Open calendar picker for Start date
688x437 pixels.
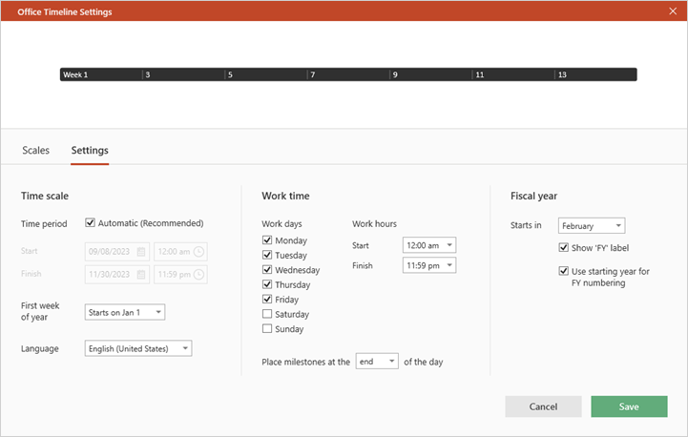coord(141,251)
